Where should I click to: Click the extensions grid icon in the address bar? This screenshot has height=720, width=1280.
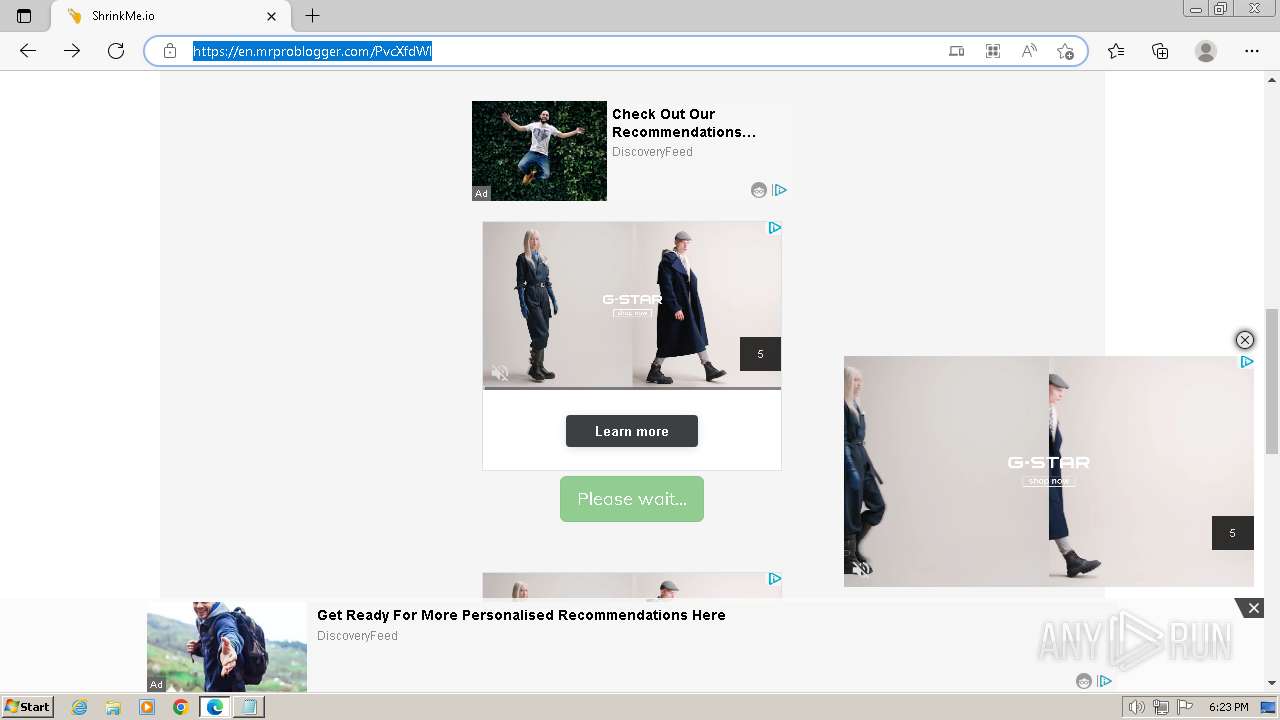click(993, 51)
